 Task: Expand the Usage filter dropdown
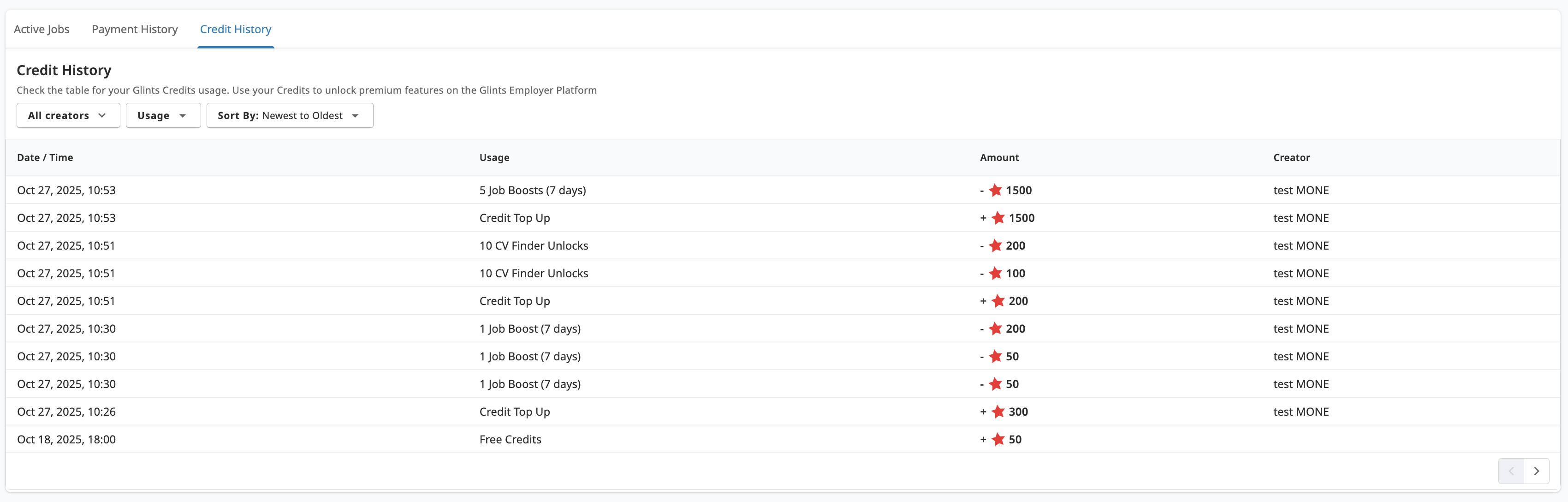[x=162, y=116]
